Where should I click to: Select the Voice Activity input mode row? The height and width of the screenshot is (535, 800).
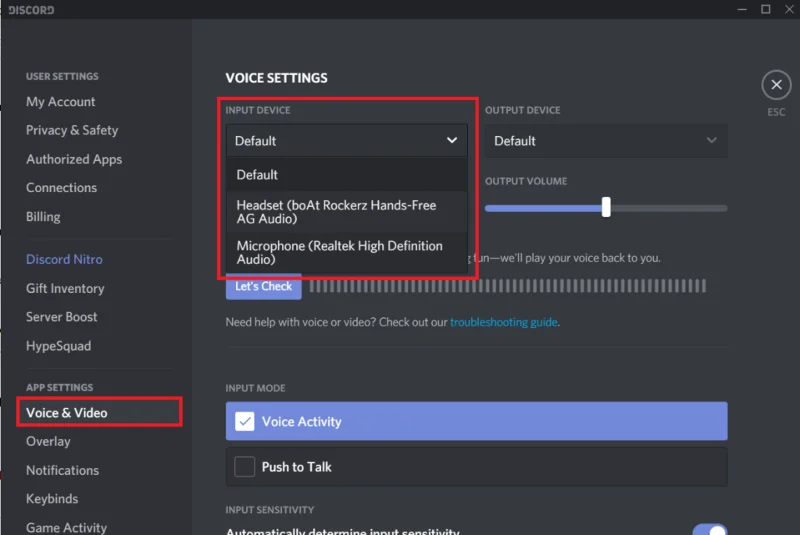(x=477, y=421)
